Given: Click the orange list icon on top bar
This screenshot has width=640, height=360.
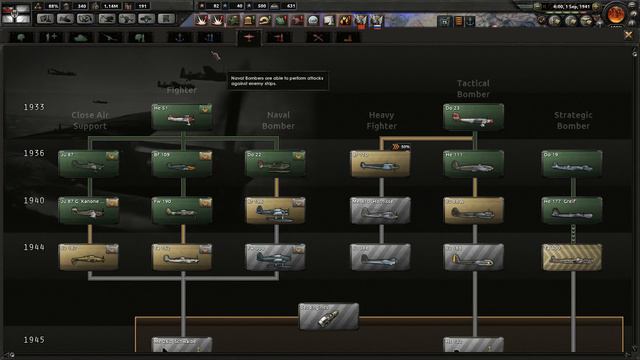Looking at the screenshot, I should click(459, 21).
